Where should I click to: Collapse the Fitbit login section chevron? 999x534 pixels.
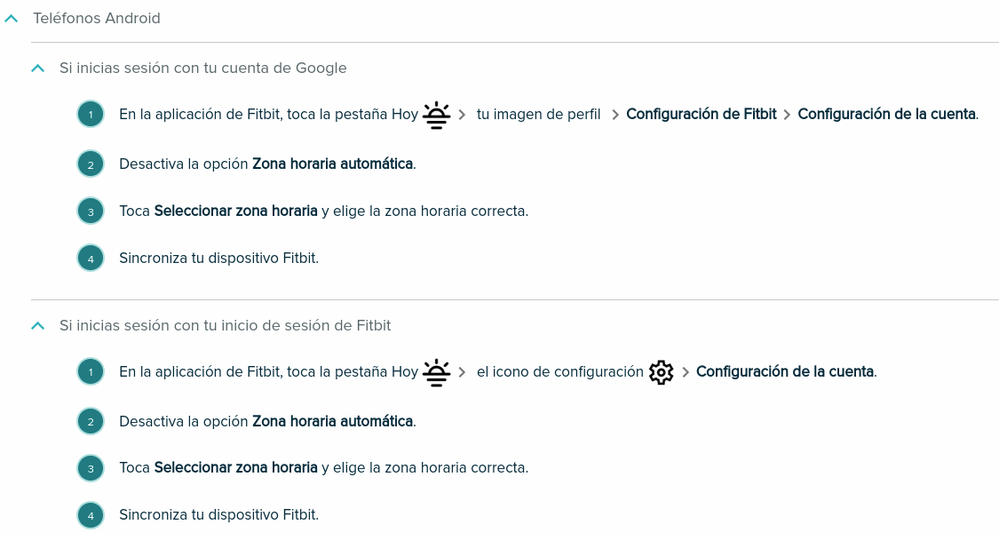[x=38, y=326]
